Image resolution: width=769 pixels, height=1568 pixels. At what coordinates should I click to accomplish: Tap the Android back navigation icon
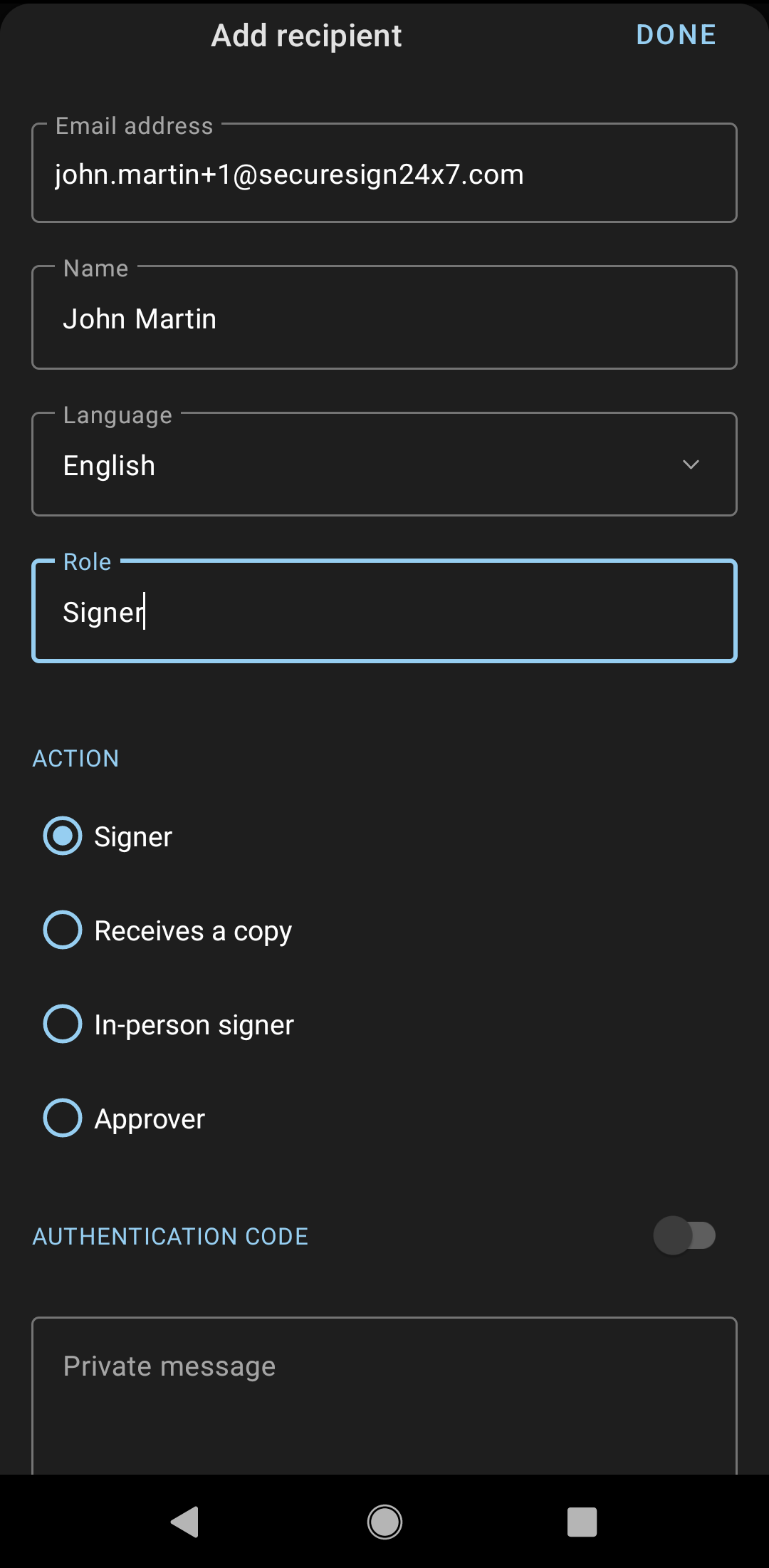(185, 1522)
